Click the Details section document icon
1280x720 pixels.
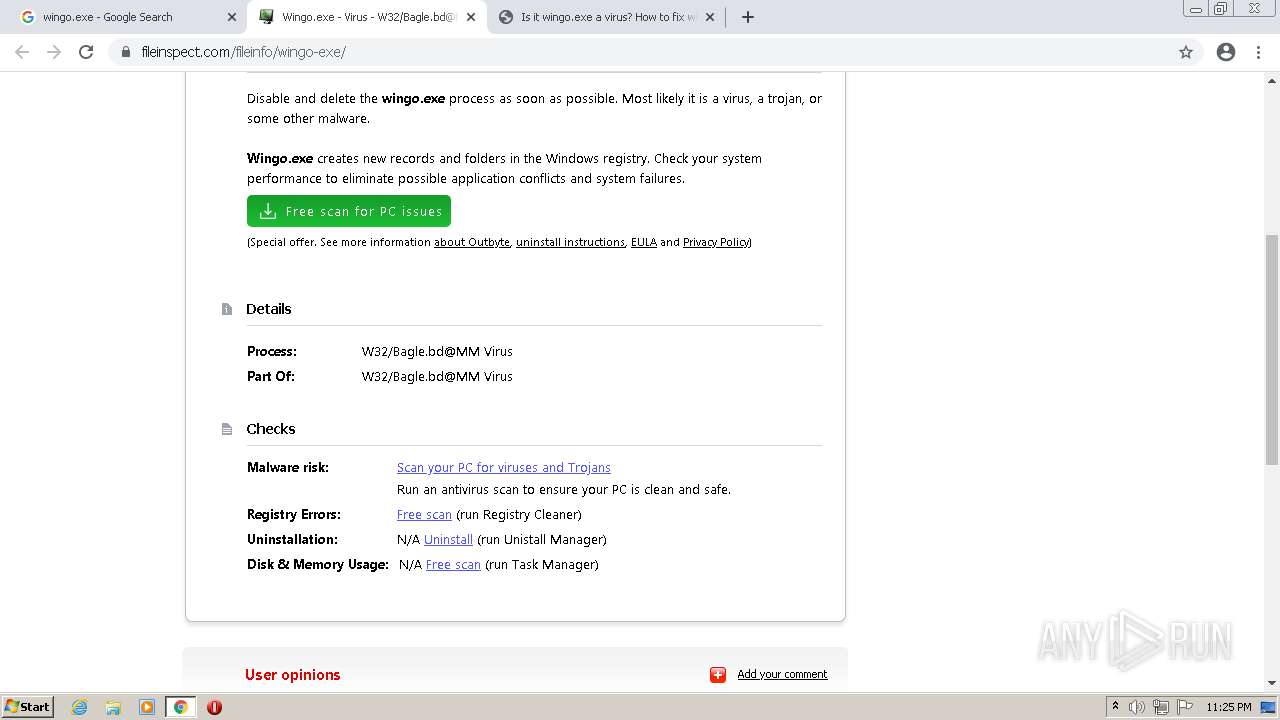(227, 309)
